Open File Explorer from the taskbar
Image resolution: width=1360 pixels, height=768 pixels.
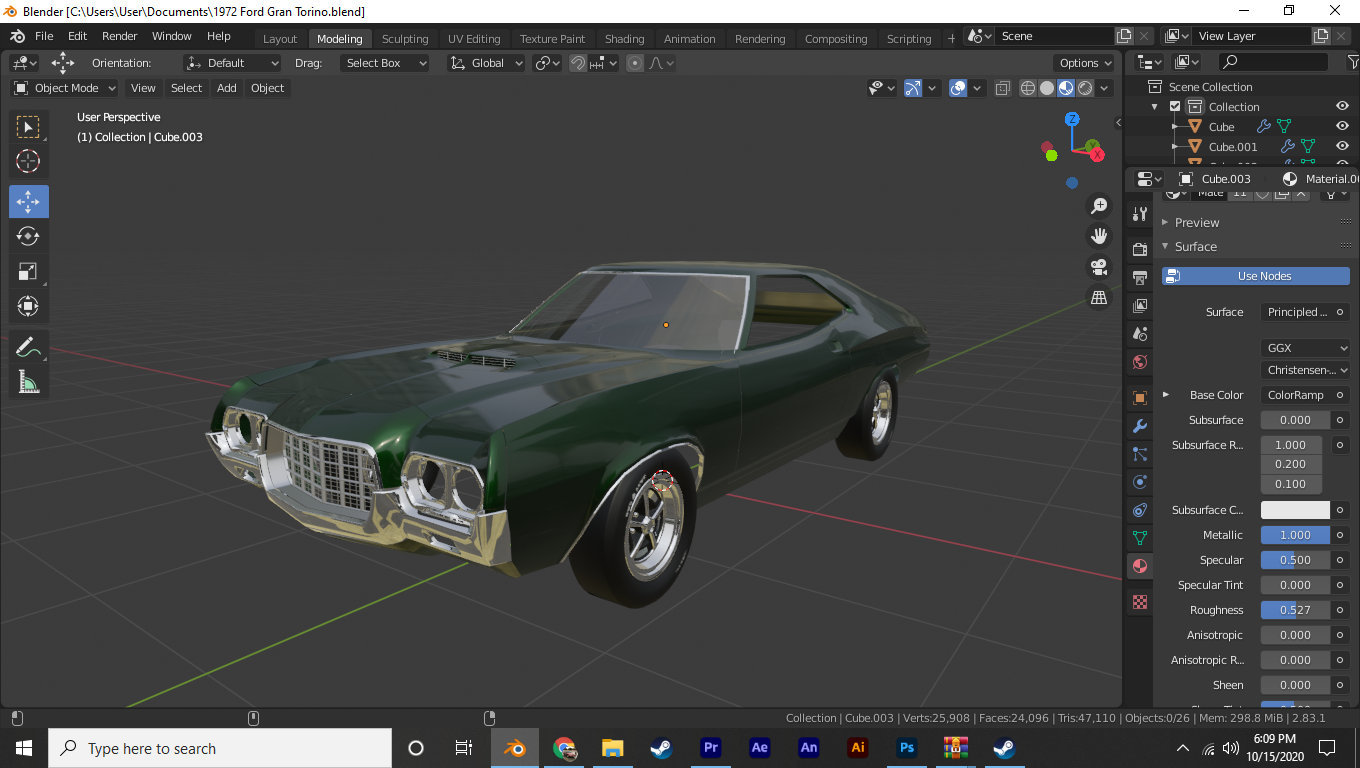click(x=613, y=748)
